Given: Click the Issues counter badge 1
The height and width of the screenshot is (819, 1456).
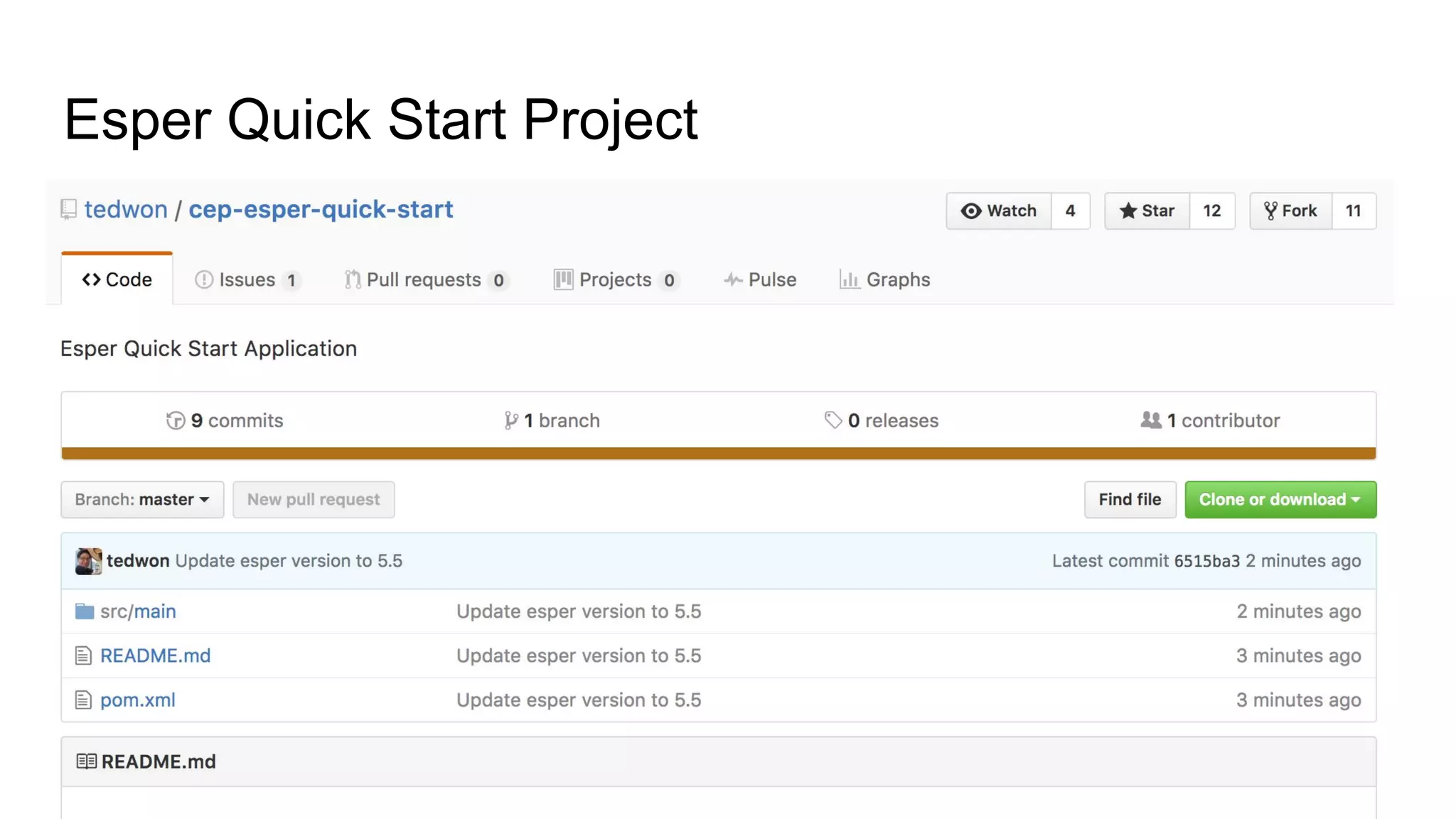Looking at the screenshot, I should coord(291,281).
